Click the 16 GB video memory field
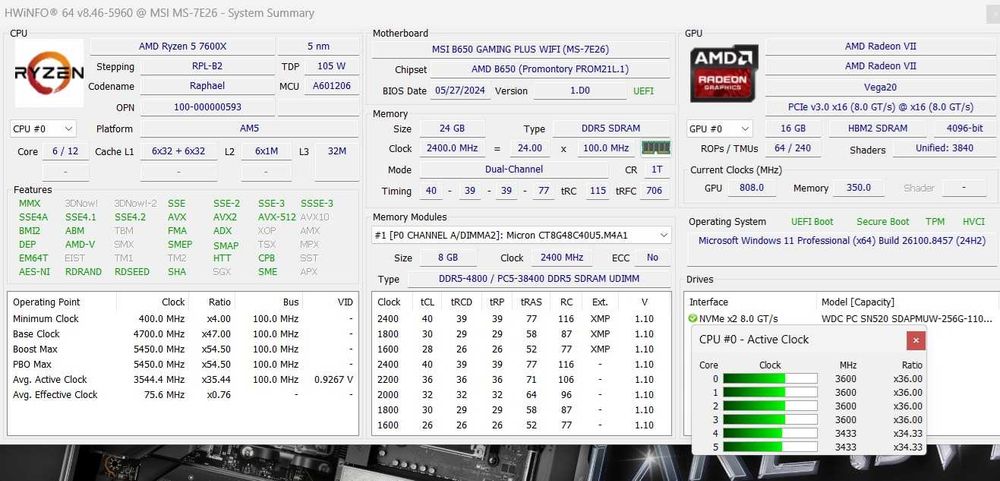 coord(793,129)
